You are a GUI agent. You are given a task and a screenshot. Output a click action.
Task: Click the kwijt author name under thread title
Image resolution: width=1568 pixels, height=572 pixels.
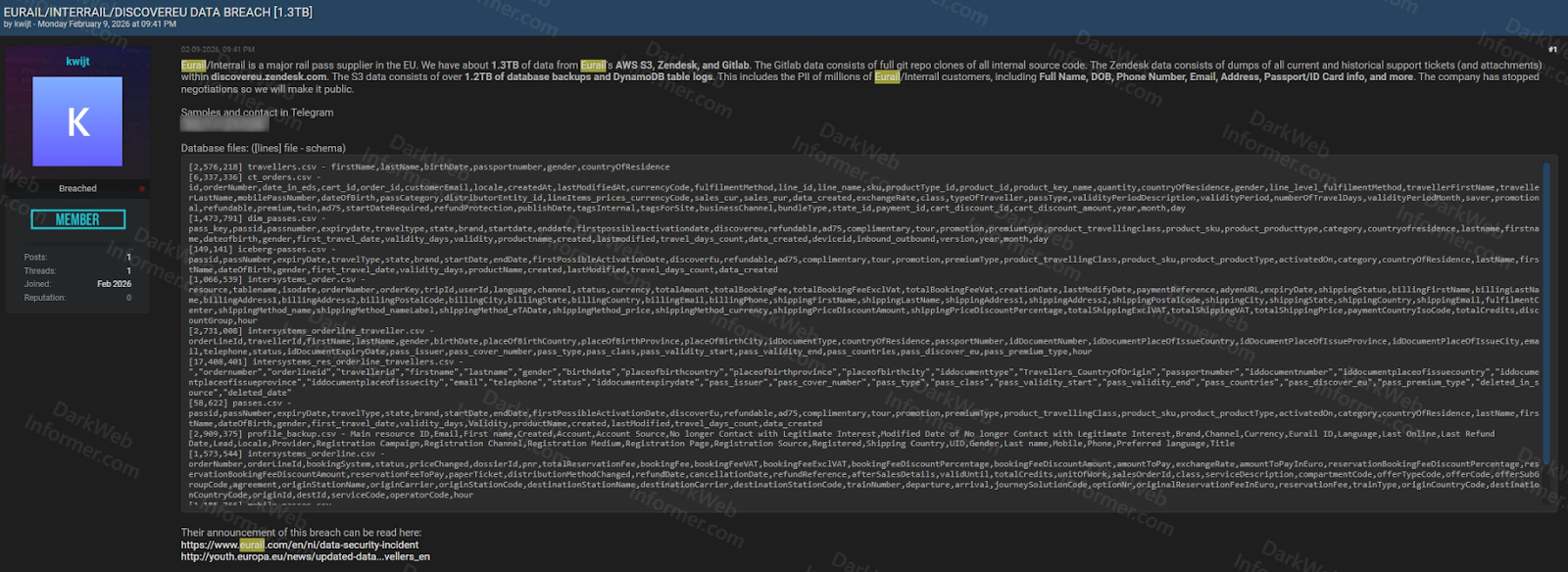coord(23,24)
